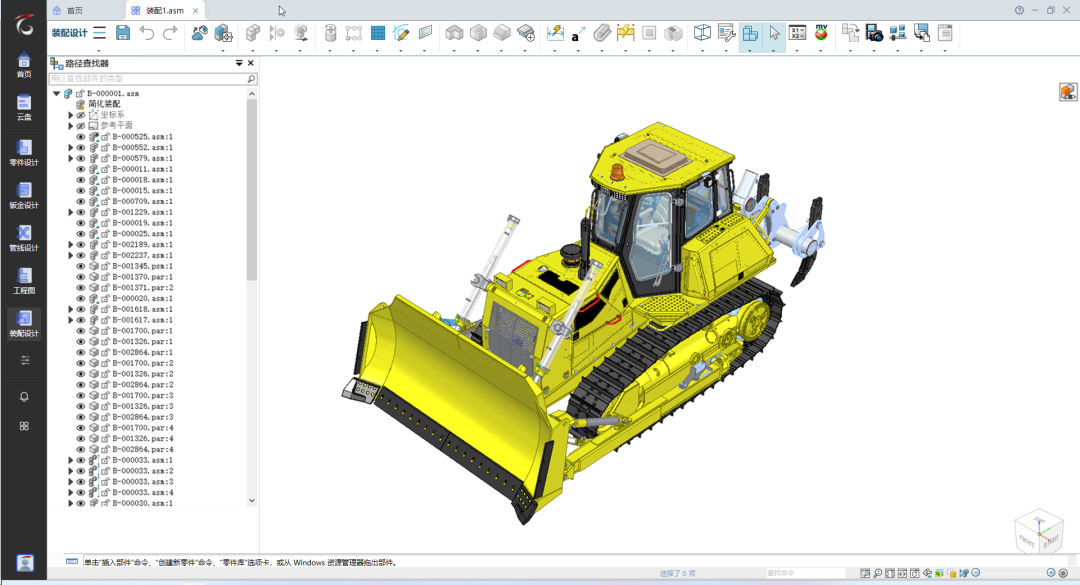The height and width of the screenshot is (585, 1080).
Task: Collapse the B-000001.asm root node
Action: point(56,93)
